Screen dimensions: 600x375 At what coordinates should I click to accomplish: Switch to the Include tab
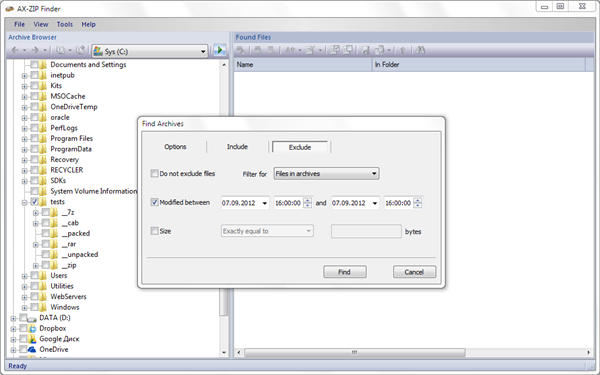point(237,147)
